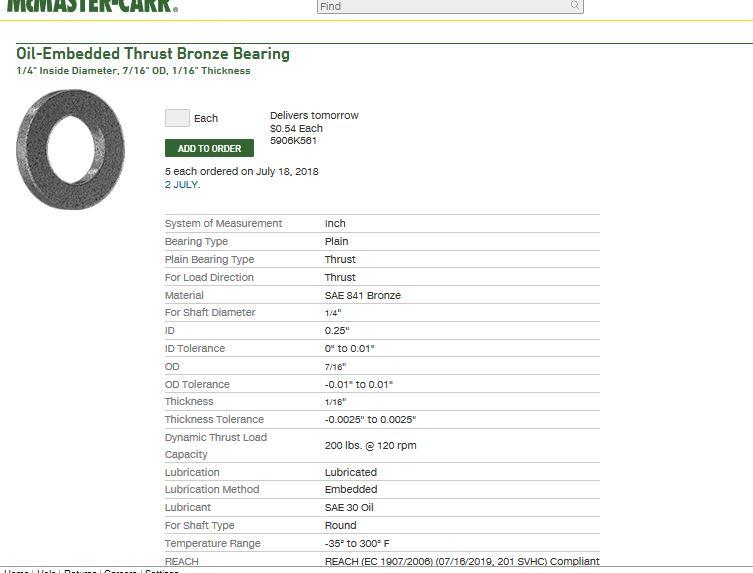Click the subtitle '1/4" Inside Diameter, 7/16" OD' text

(x=91, y=71)
